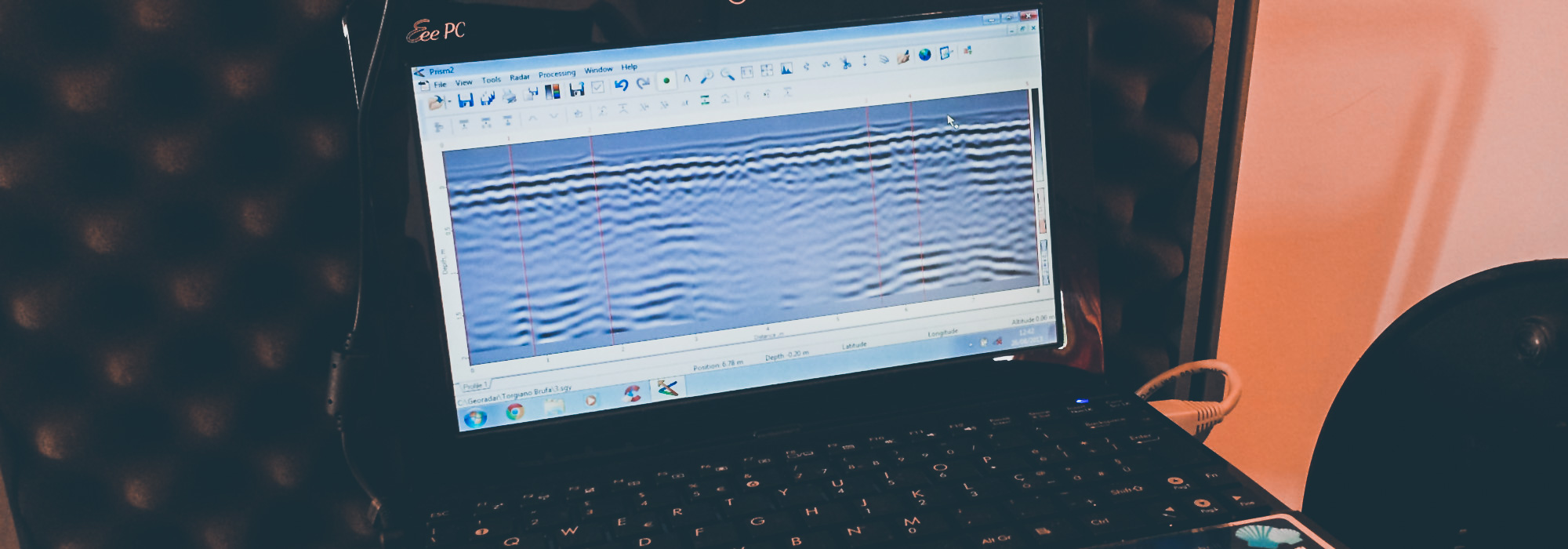Click the 'Longitude' status label
This screenshot has width=1568, height=549.
click(942, 333)
